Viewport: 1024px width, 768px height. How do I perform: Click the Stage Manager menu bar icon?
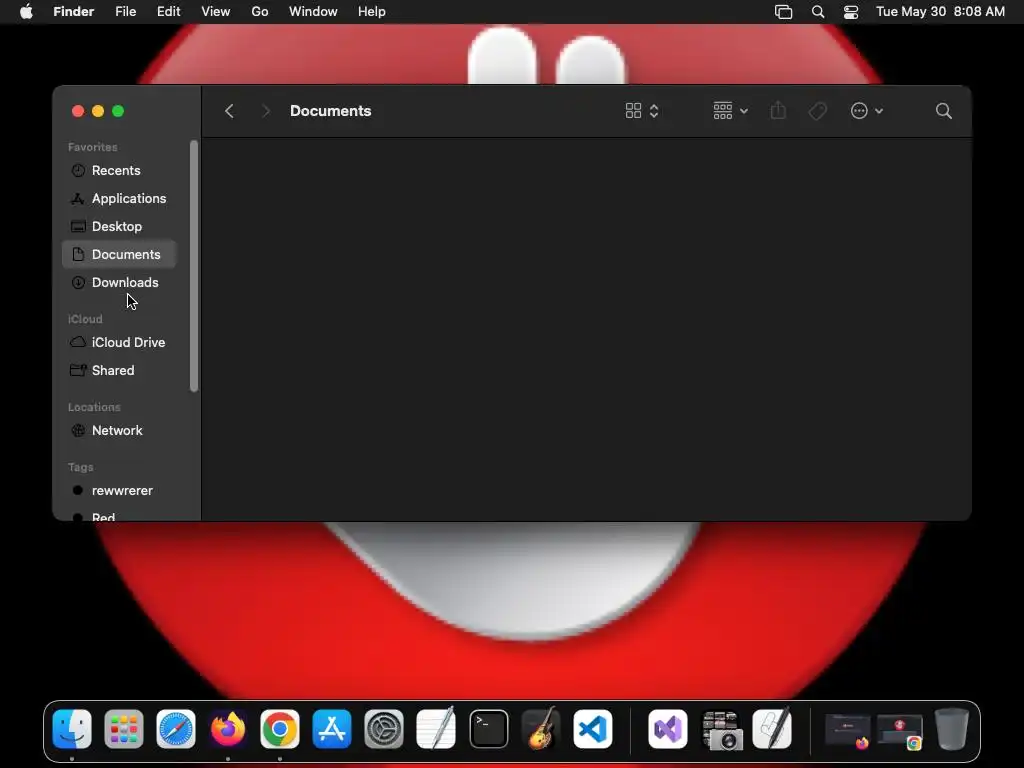coord(784,12)
